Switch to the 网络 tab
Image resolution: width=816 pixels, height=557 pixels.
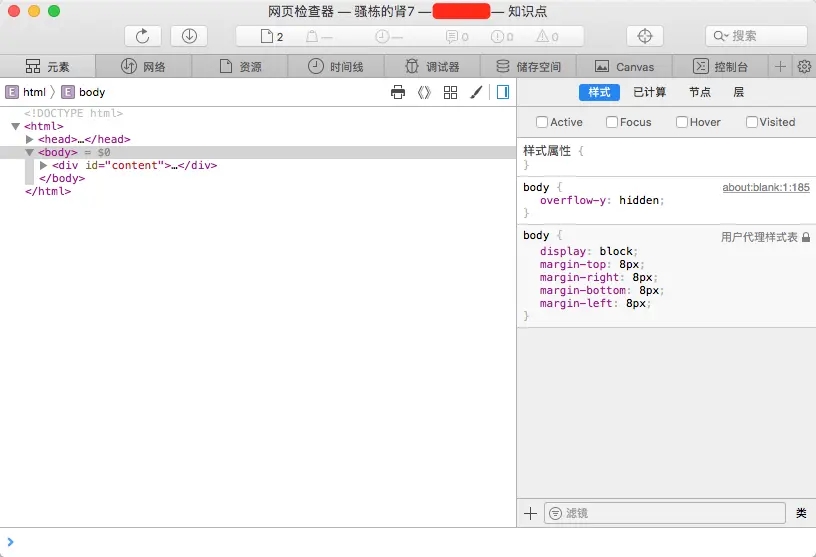tap(144, 67)
